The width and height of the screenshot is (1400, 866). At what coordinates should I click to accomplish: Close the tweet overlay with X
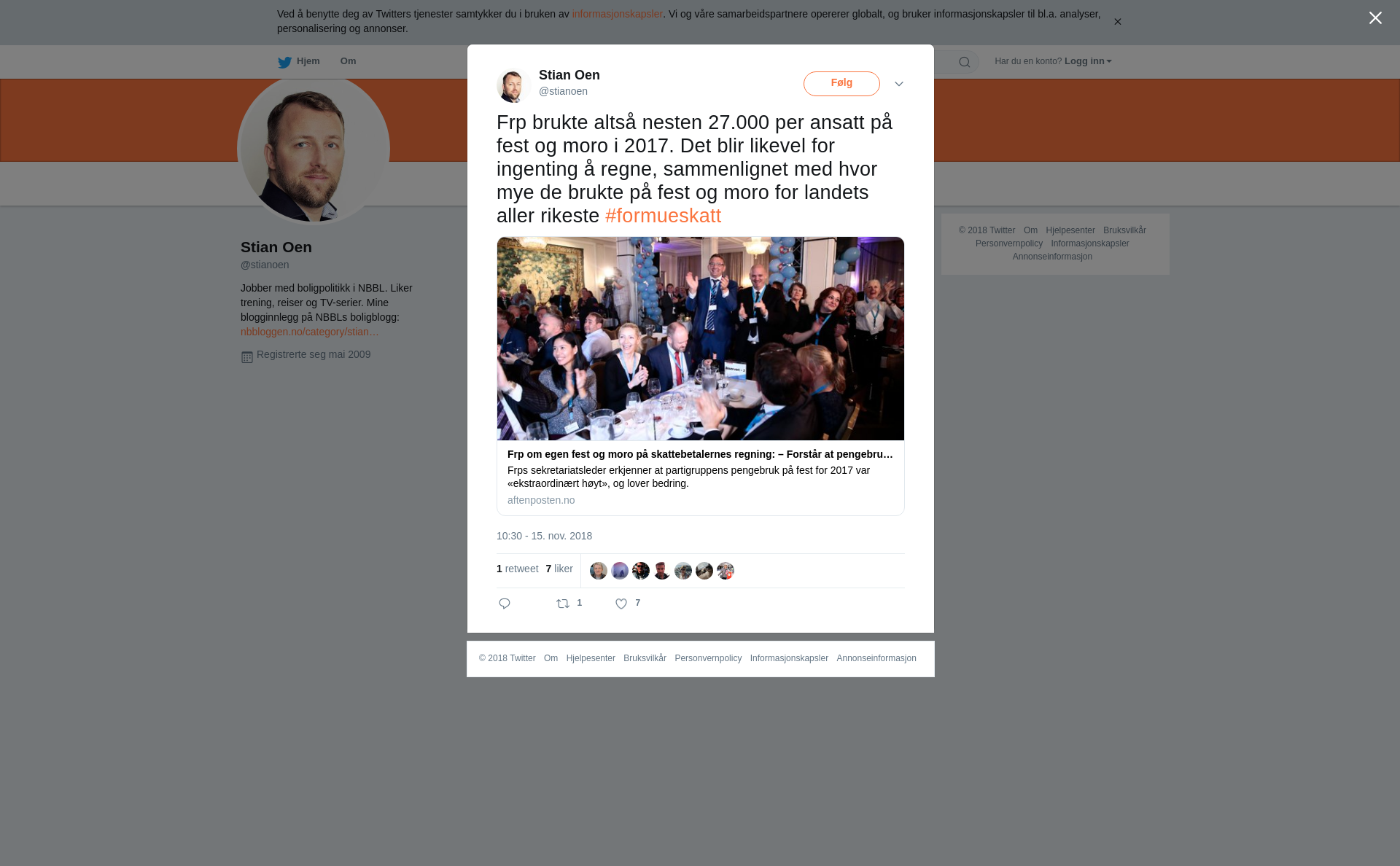tap(1375, 18)
